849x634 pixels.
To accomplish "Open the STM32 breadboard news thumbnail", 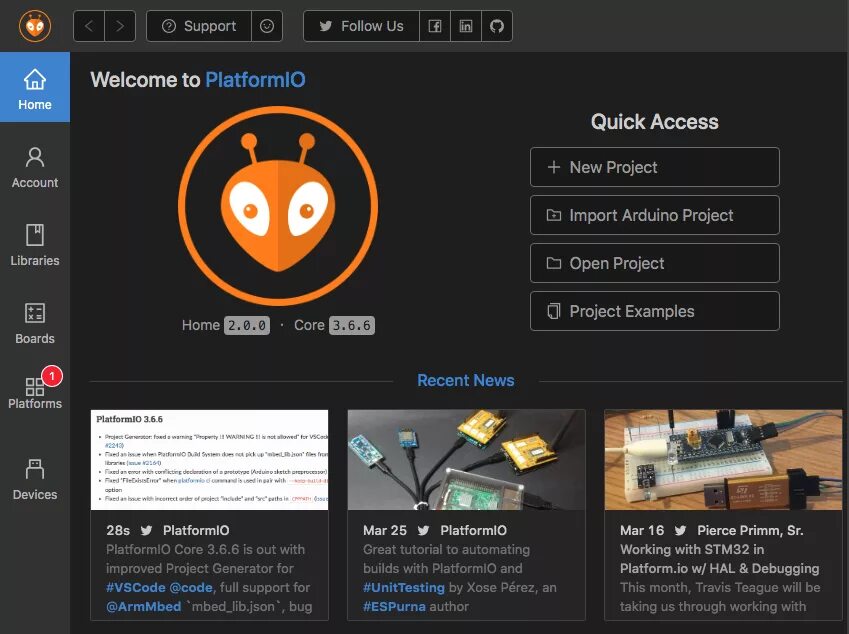I will pos(723,460).
